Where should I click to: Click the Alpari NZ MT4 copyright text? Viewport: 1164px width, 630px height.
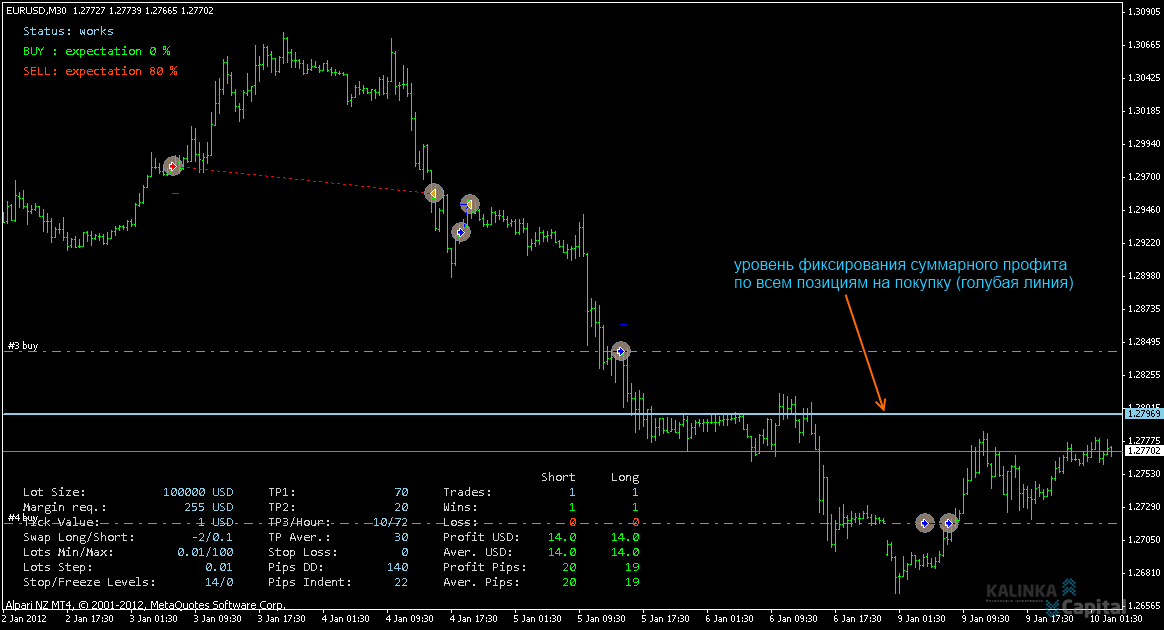(x=146, y=605)
